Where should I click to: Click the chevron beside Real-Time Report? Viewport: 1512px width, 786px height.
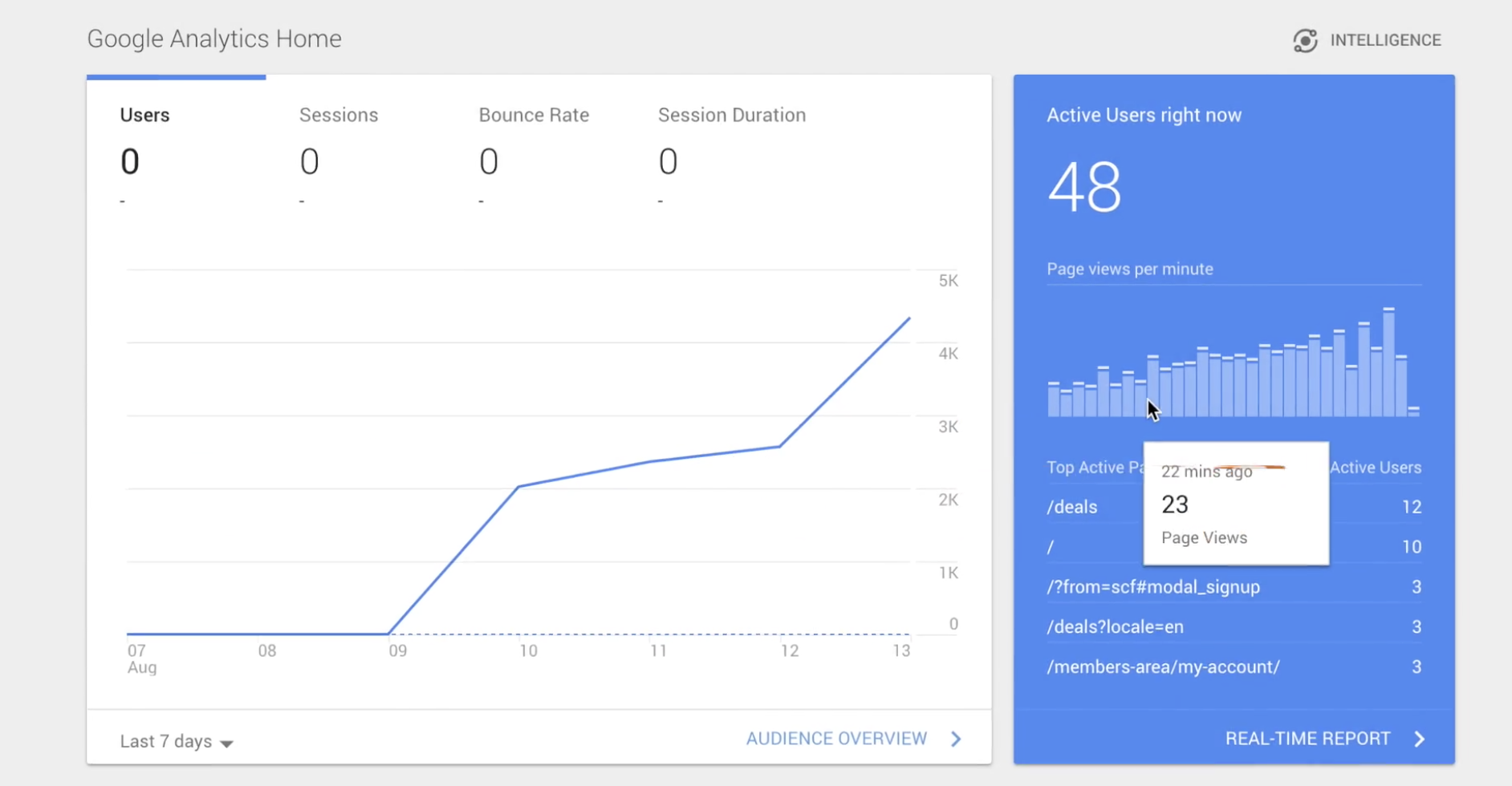click(x=1419, y=739)
